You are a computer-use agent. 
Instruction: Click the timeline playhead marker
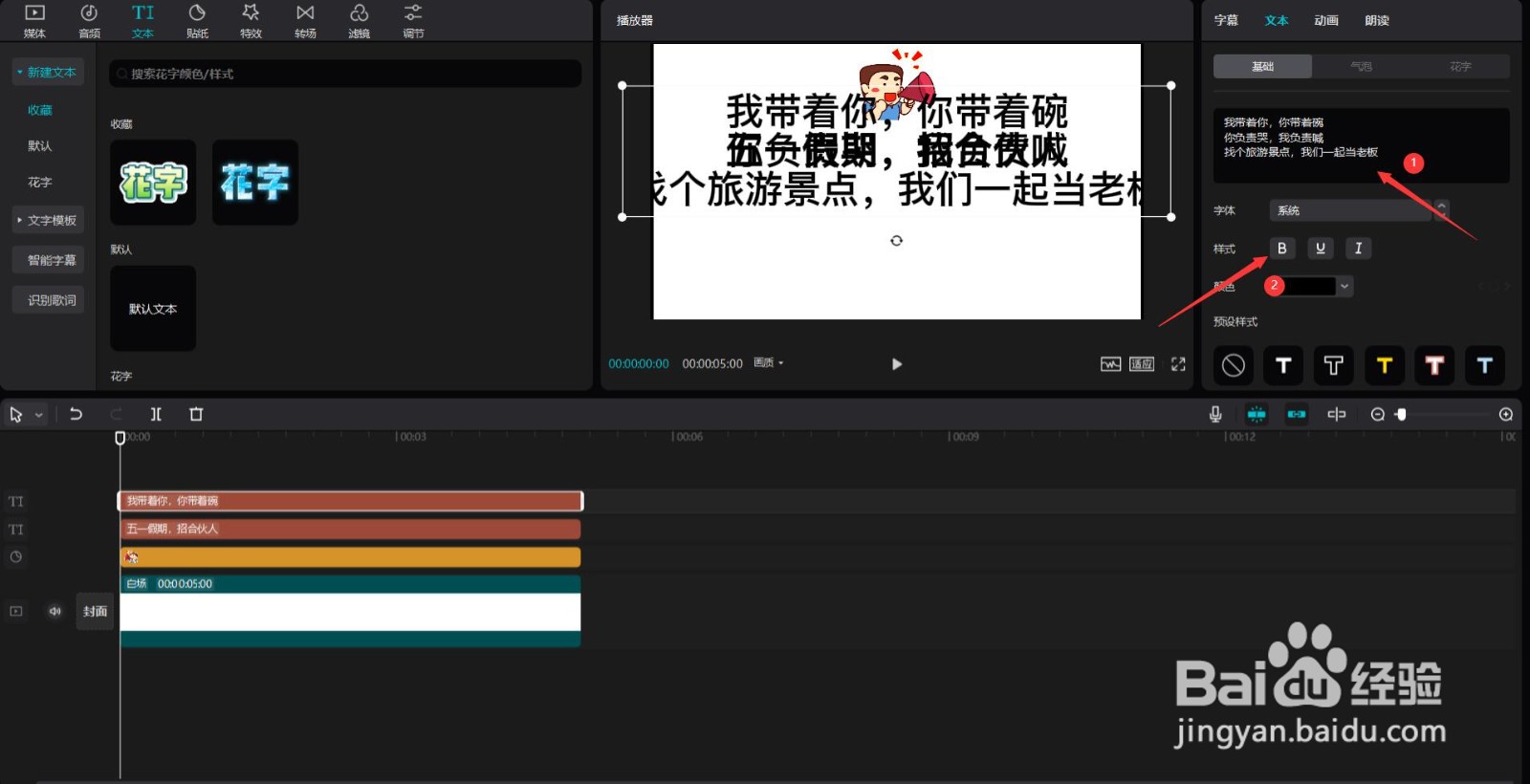120,437
